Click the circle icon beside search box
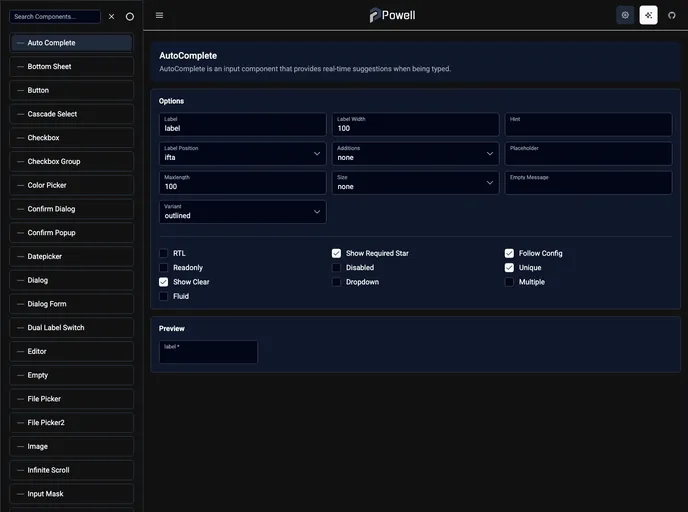 point(130,17)
